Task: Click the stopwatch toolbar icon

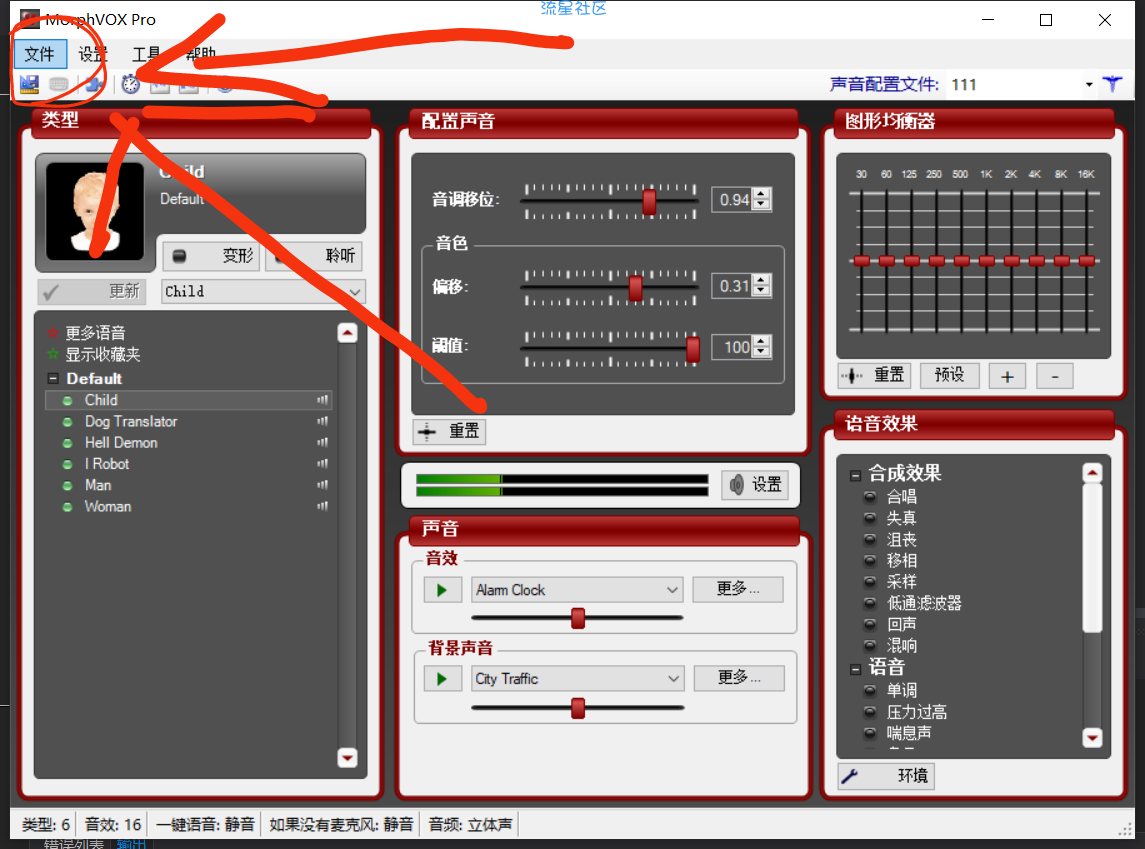Action: pos(131,85)
